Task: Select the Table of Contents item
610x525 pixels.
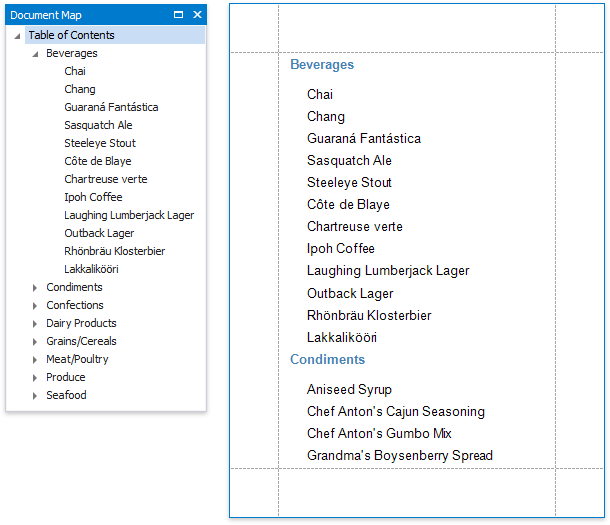Action: [x=71, y=36]
